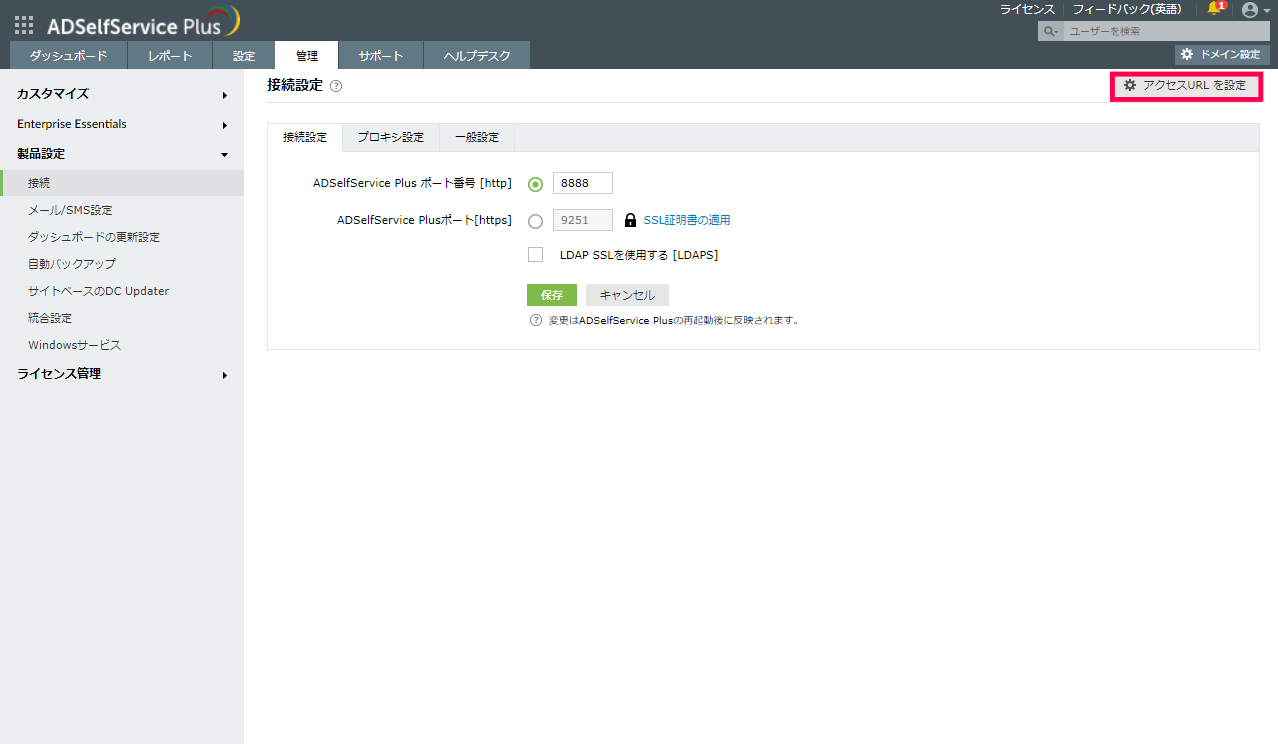Open the 設定 main tab

pos(244,56)
